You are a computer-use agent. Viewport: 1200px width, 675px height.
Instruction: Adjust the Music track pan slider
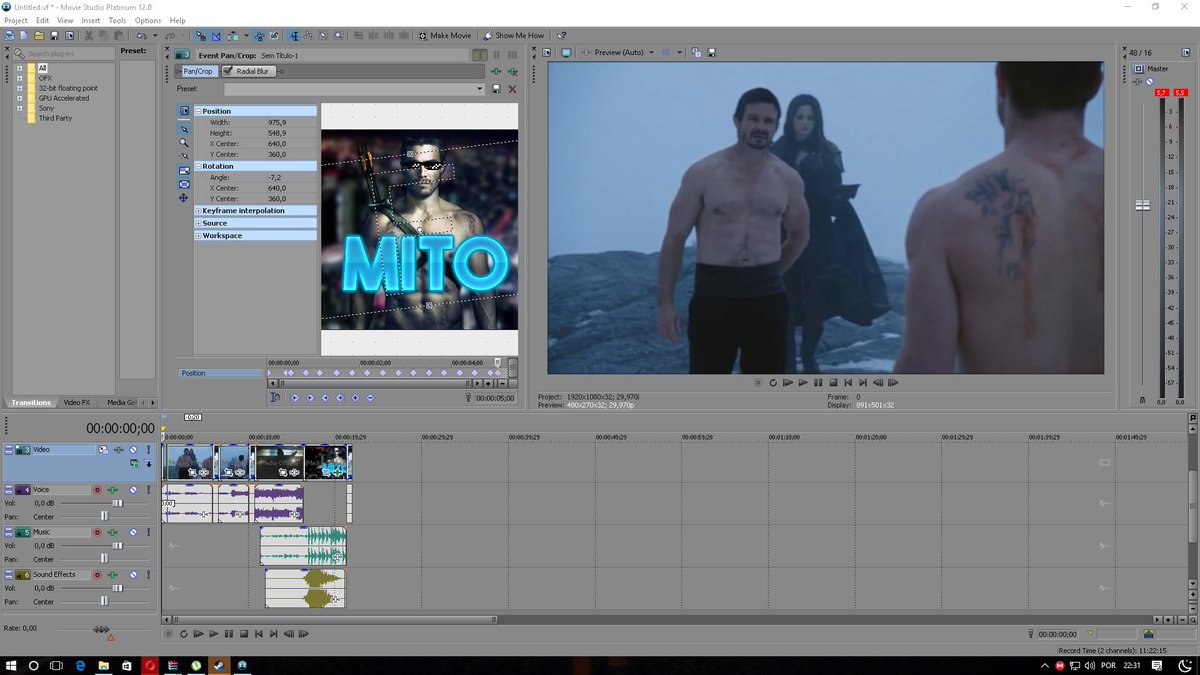(x=104, y=558)
